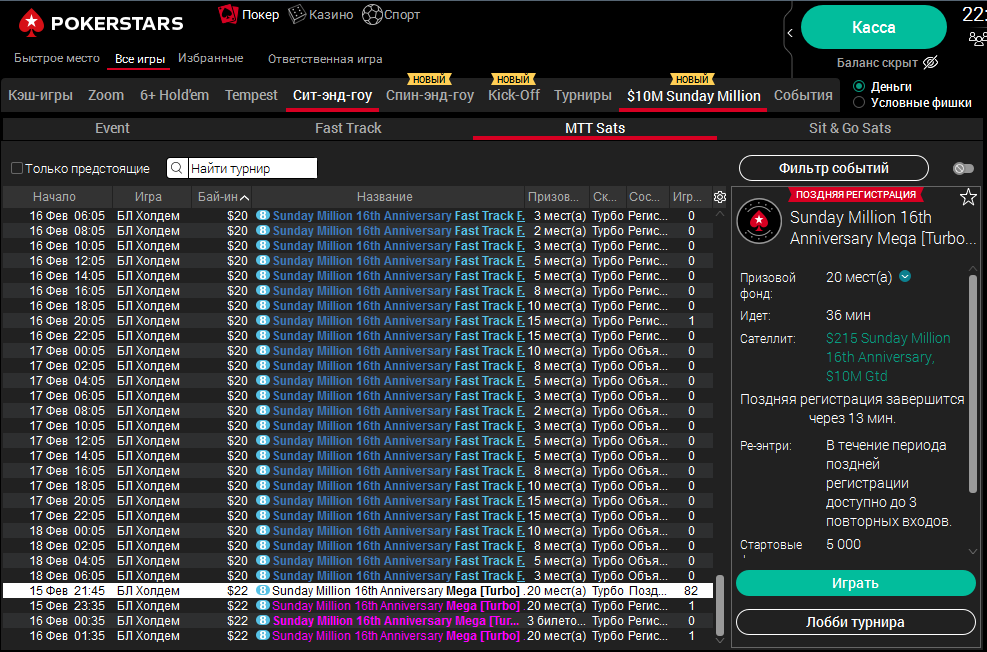This screenshot has width=987, height=652.
Task: Sort the list by Бай-ин column
Action: coord(223,197)
